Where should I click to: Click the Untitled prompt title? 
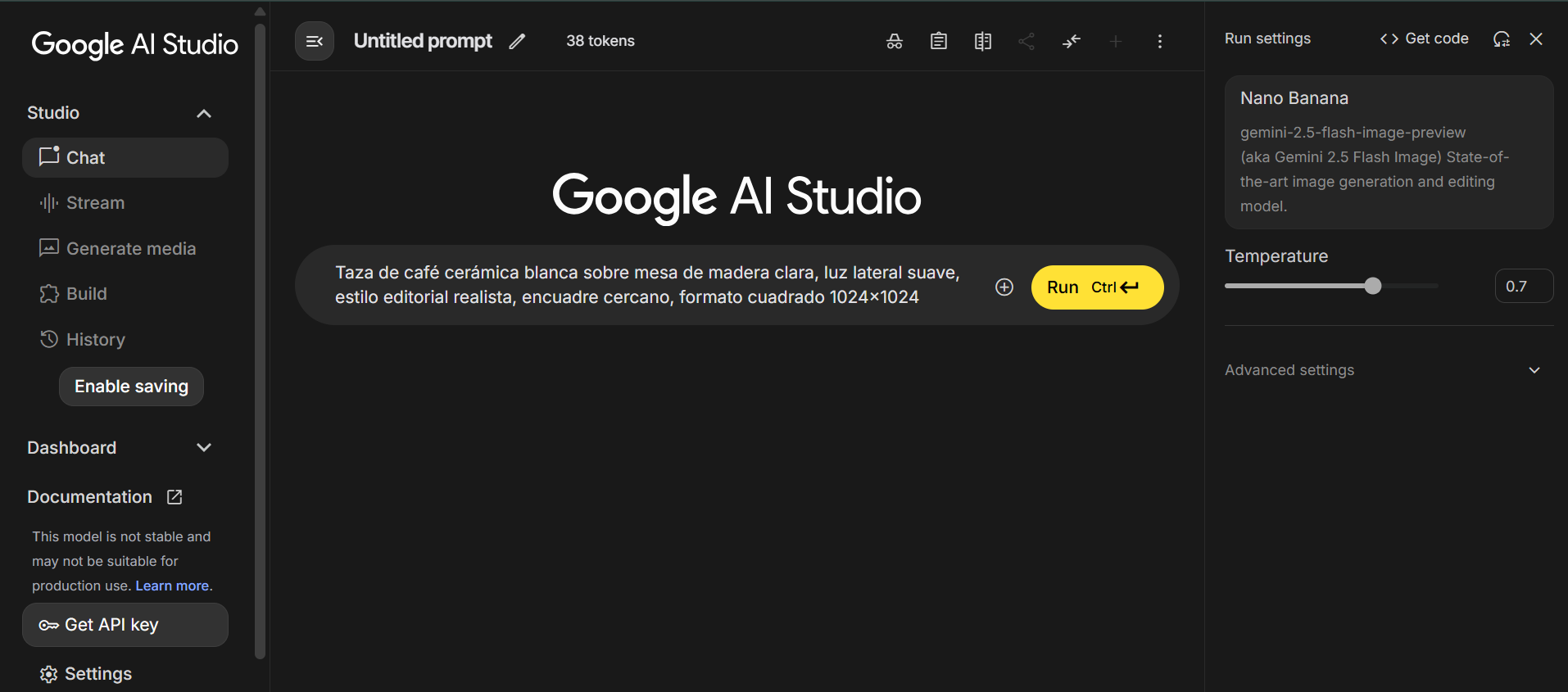[423, 41]
